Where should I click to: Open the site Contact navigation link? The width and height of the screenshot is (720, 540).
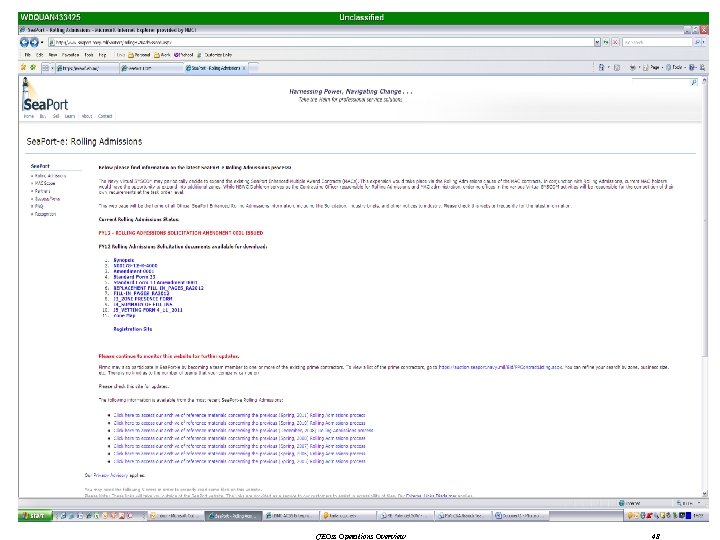[105, 116]
